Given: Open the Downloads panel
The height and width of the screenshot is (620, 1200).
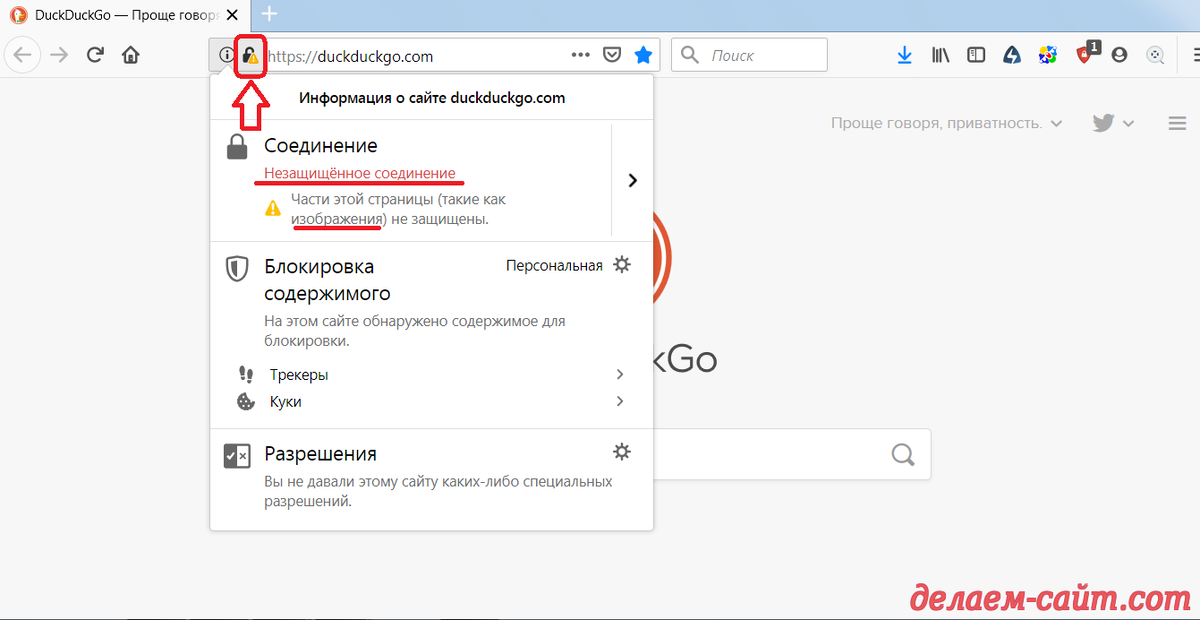Looking at the screenshot, I should pos(904,54).
